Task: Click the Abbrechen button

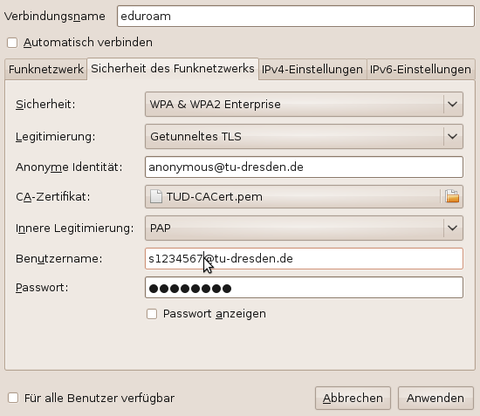Action: [x=353, y=398]
